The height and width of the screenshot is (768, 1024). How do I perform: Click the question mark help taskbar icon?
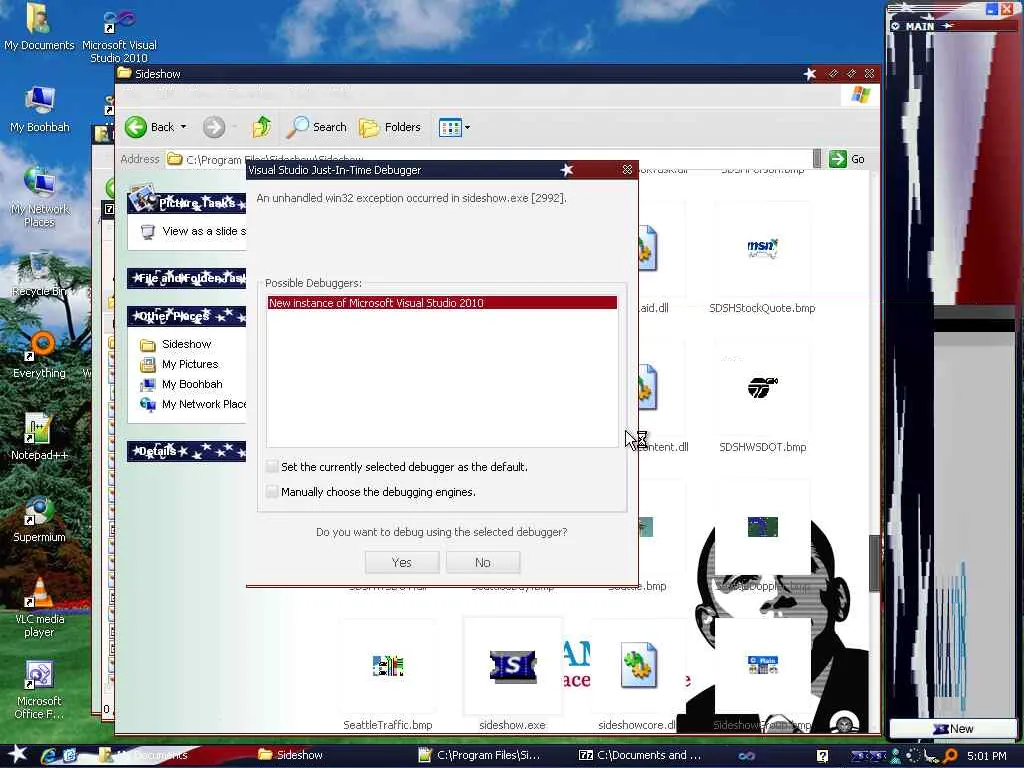(x=822, y=756)
